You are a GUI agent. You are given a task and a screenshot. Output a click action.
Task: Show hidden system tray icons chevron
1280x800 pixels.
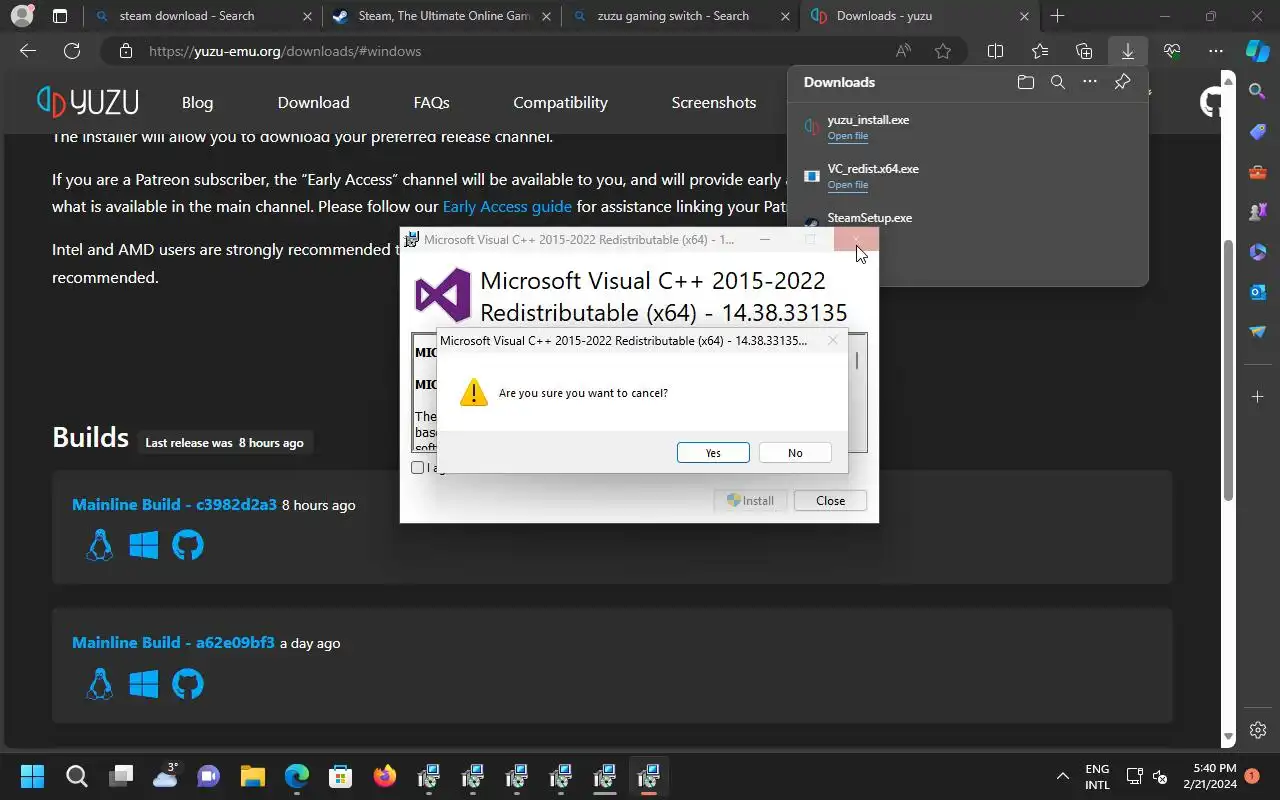click(x=1062, y=776)
